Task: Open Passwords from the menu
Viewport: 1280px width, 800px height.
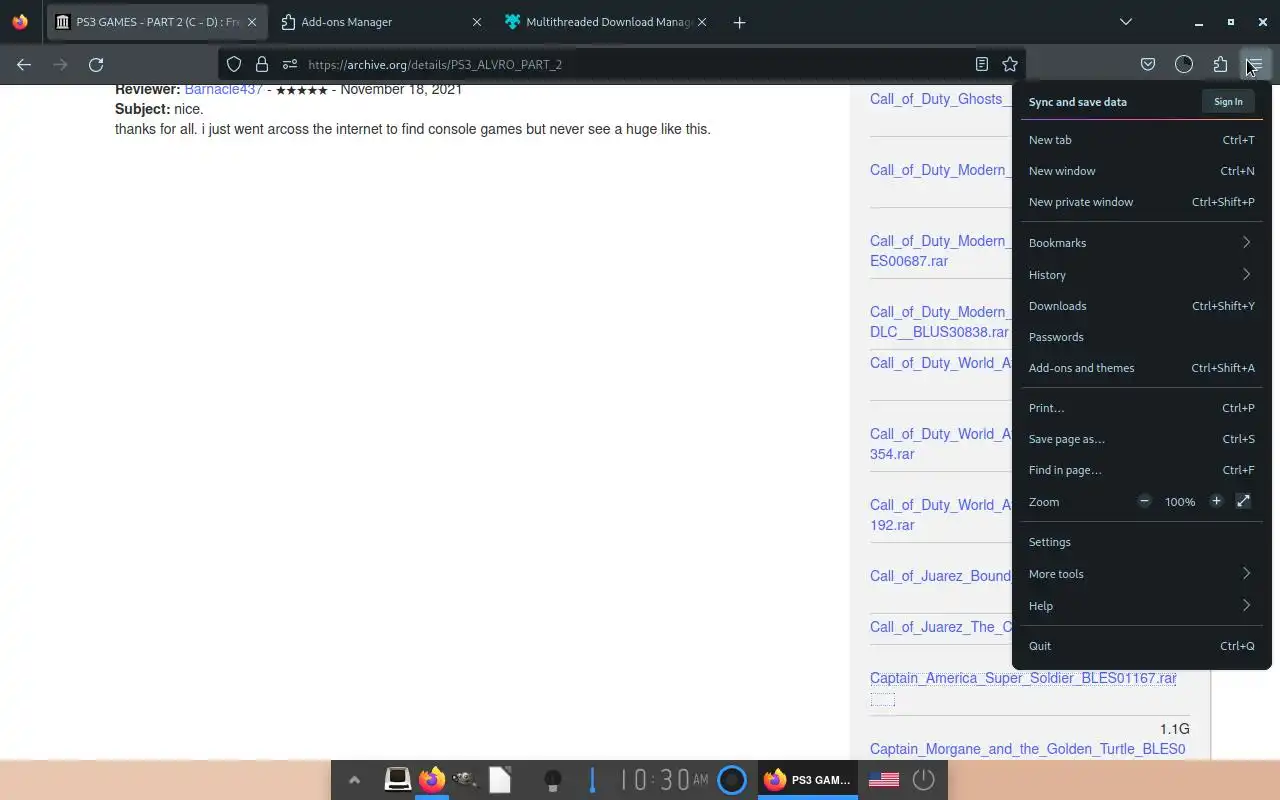Action: click(1141, 337)
